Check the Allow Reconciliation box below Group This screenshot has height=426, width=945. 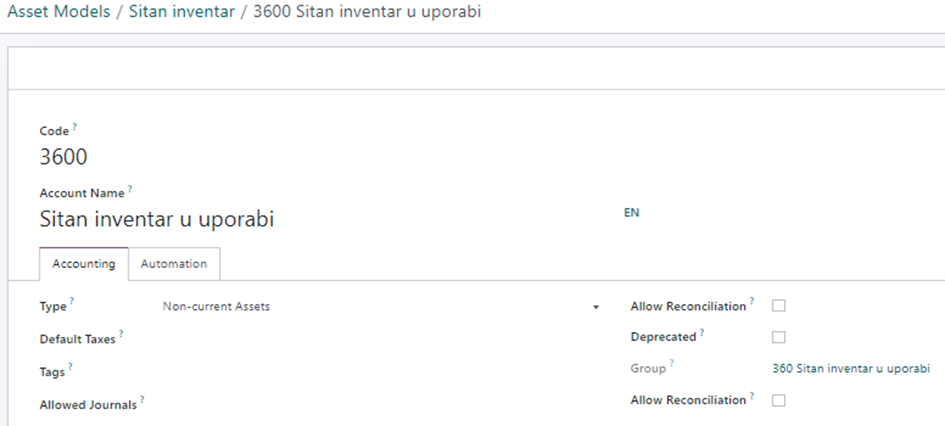click(779, 400)
